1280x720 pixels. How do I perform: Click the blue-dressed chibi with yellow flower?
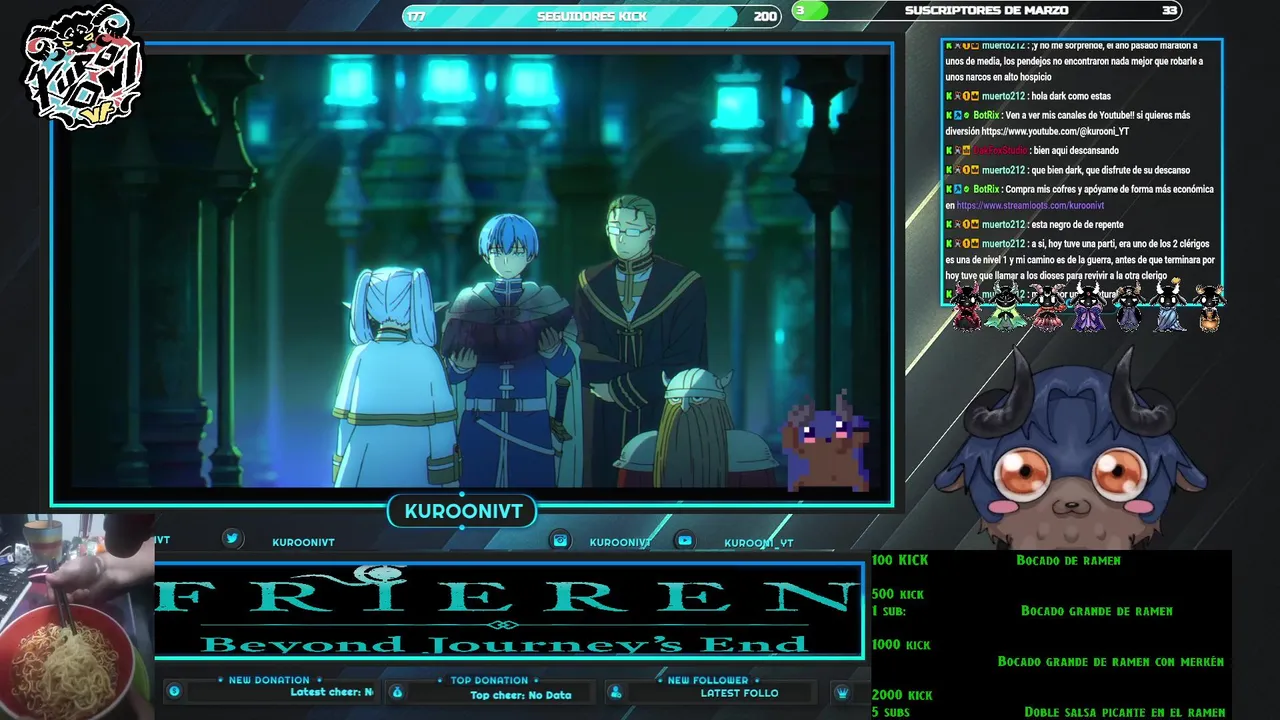pyautogui.click(x=1169, y=306)
